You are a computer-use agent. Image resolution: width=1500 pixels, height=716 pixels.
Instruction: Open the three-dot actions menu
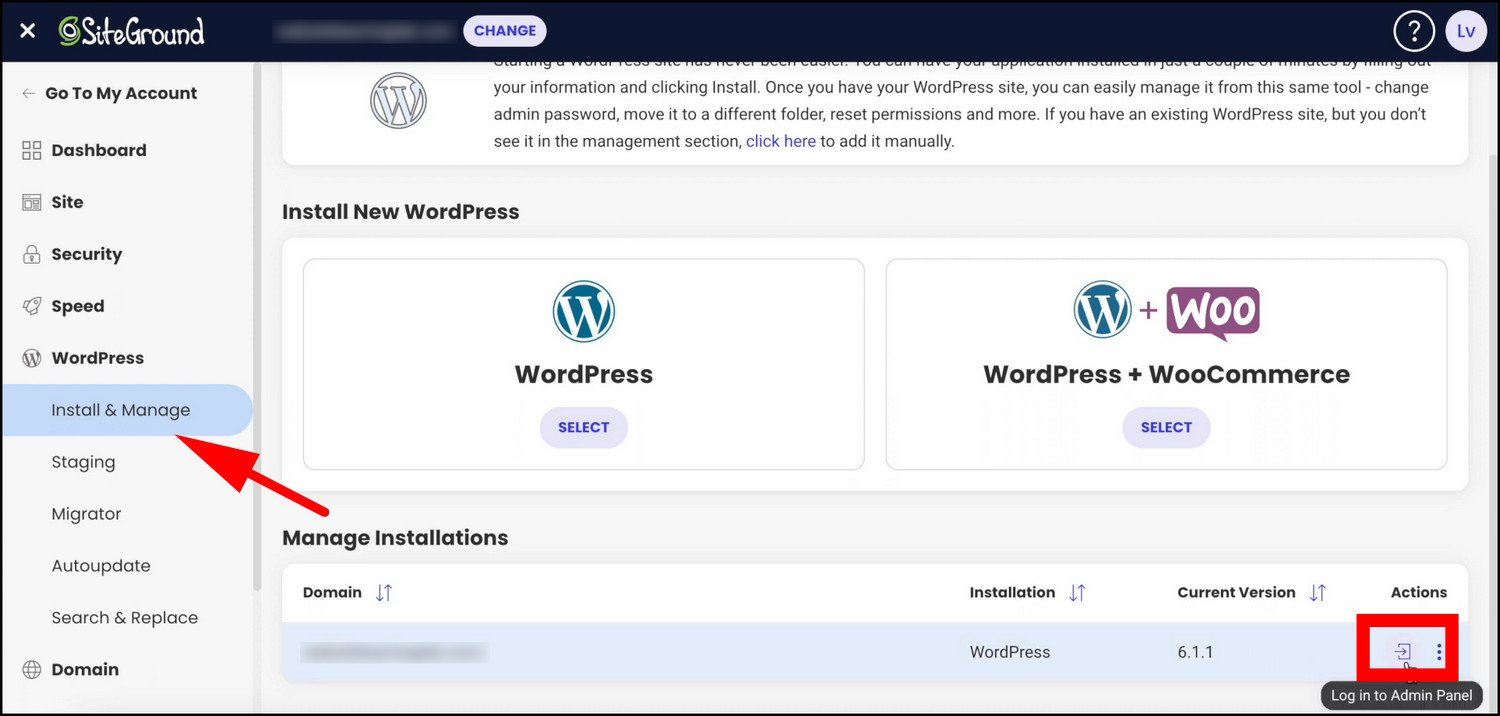[1439, 652]
